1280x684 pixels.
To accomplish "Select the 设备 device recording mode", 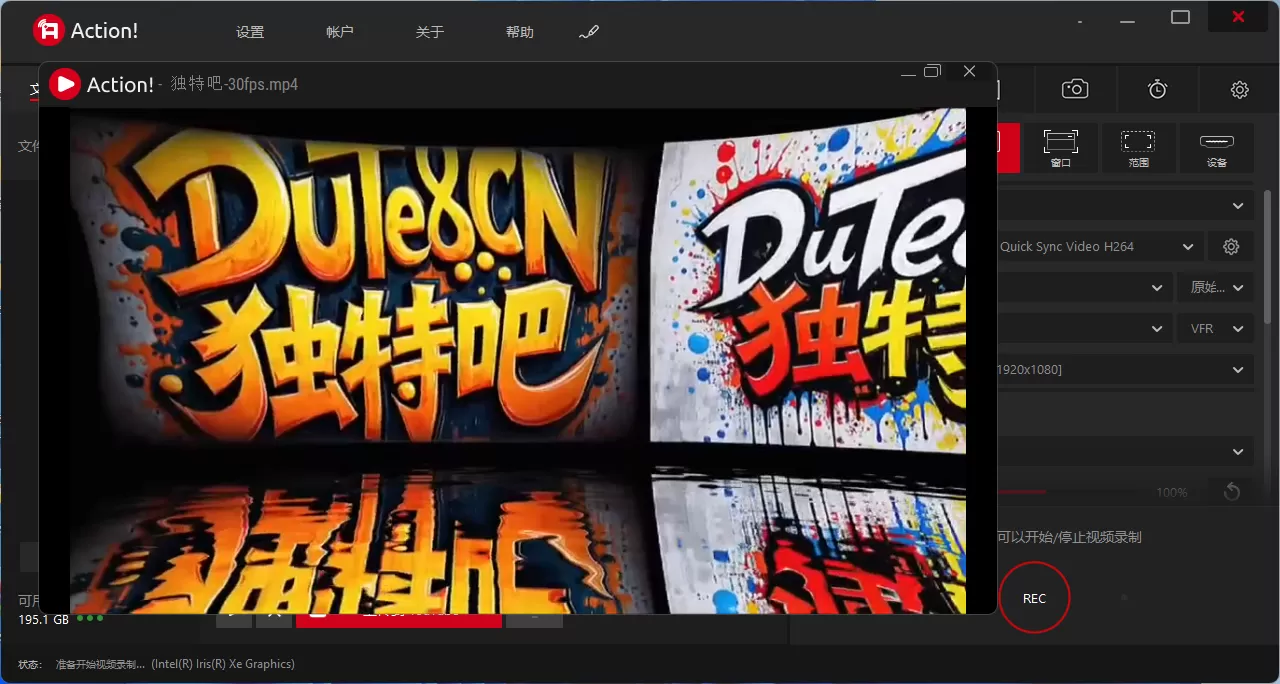I will [x=1216, y=148].
